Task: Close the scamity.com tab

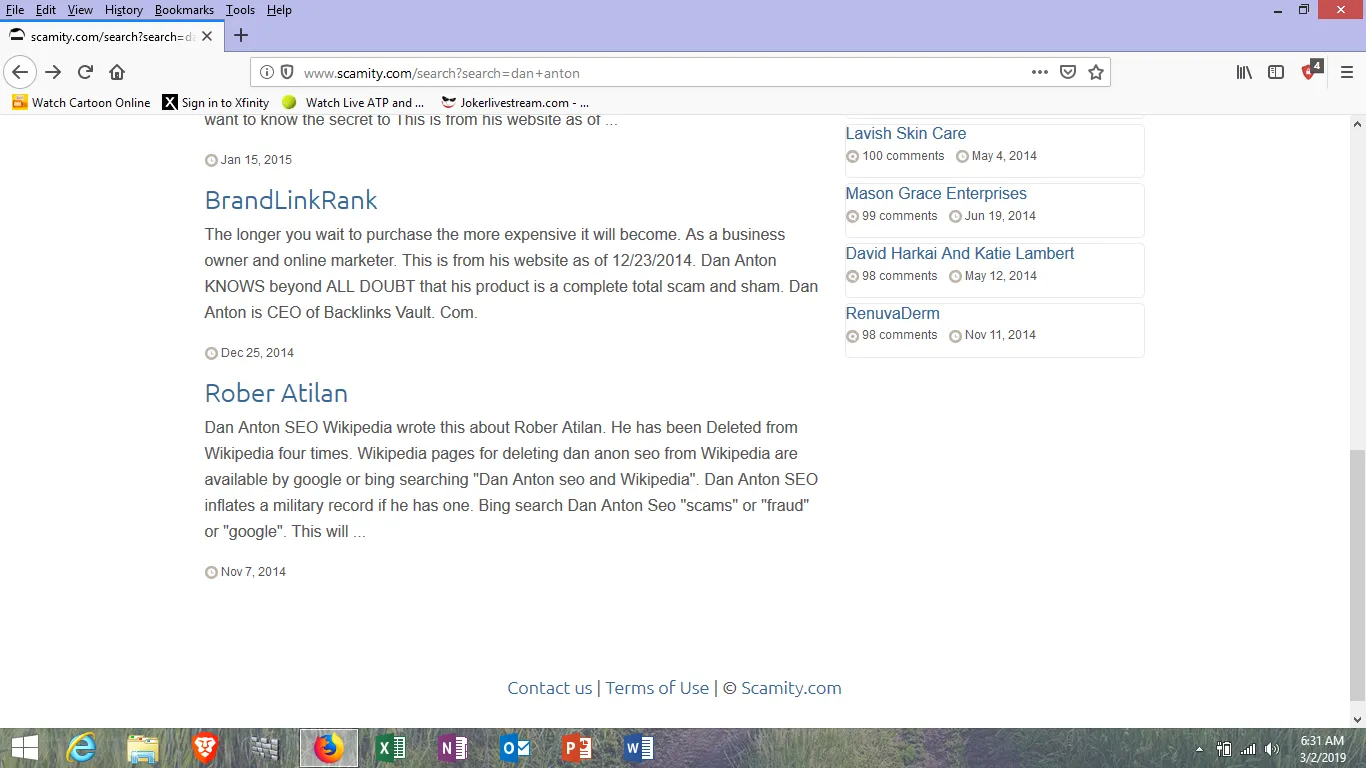Action: (207, 36)
